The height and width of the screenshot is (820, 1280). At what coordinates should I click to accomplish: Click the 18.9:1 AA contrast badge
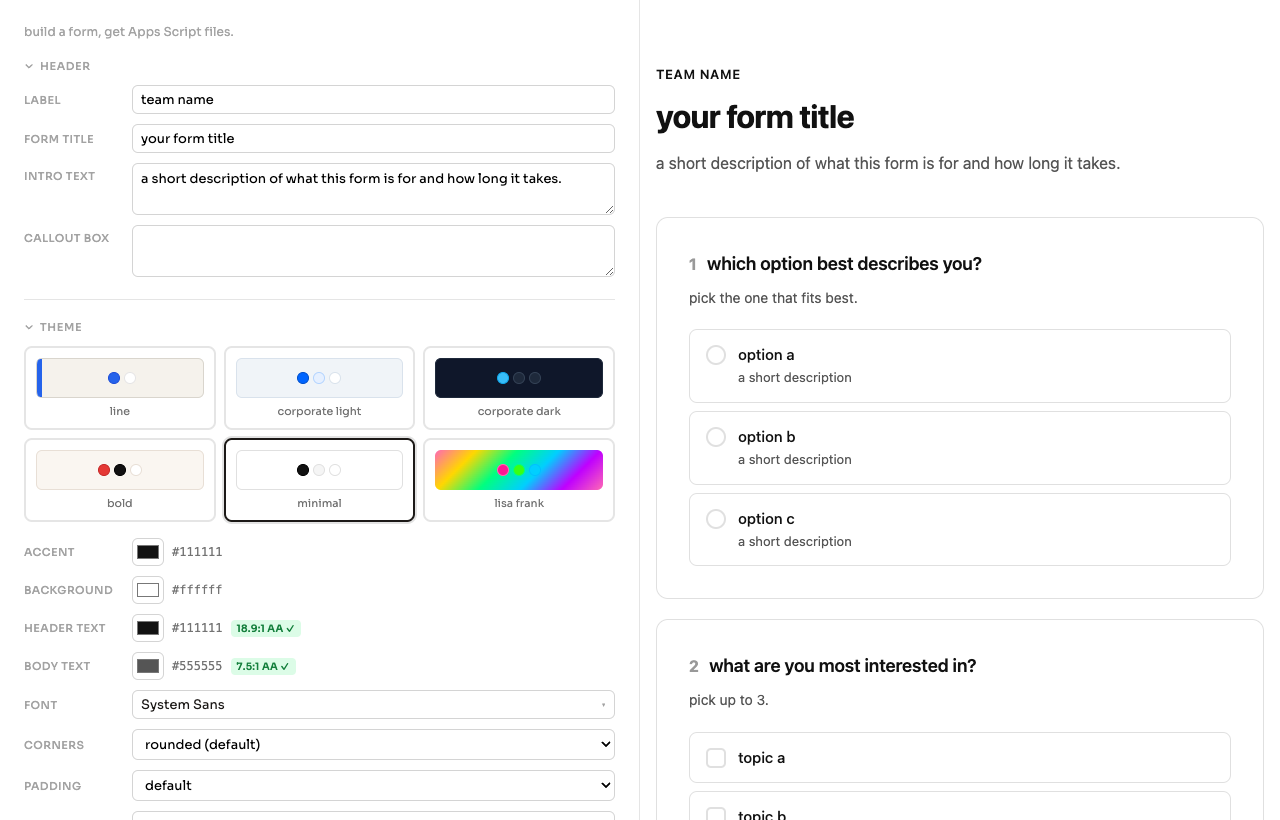265,628
